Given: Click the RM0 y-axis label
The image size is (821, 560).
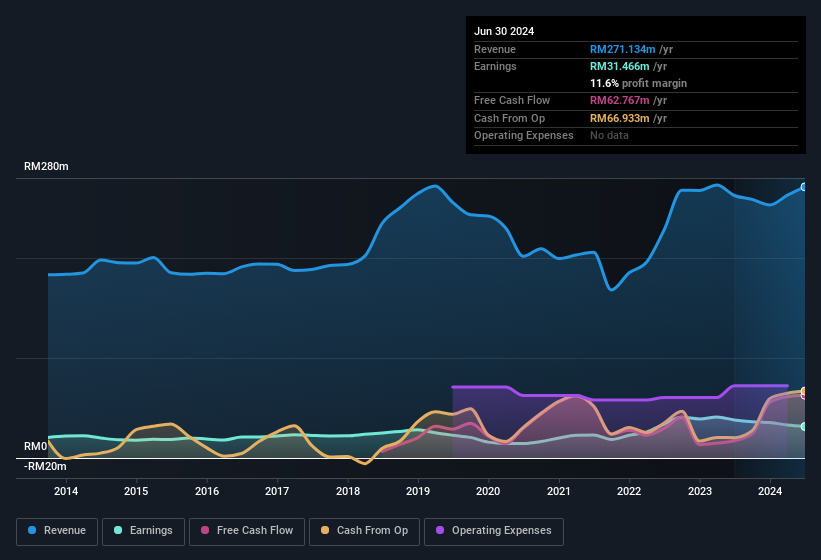Looking at the screenshot, I should [36, 446].
